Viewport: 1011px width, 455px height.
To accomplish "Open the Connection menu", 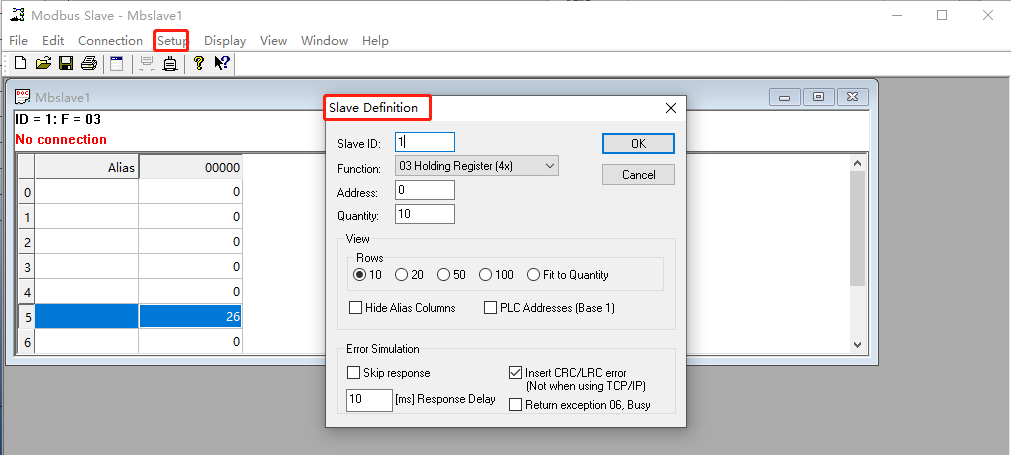I will pos(110,41).
